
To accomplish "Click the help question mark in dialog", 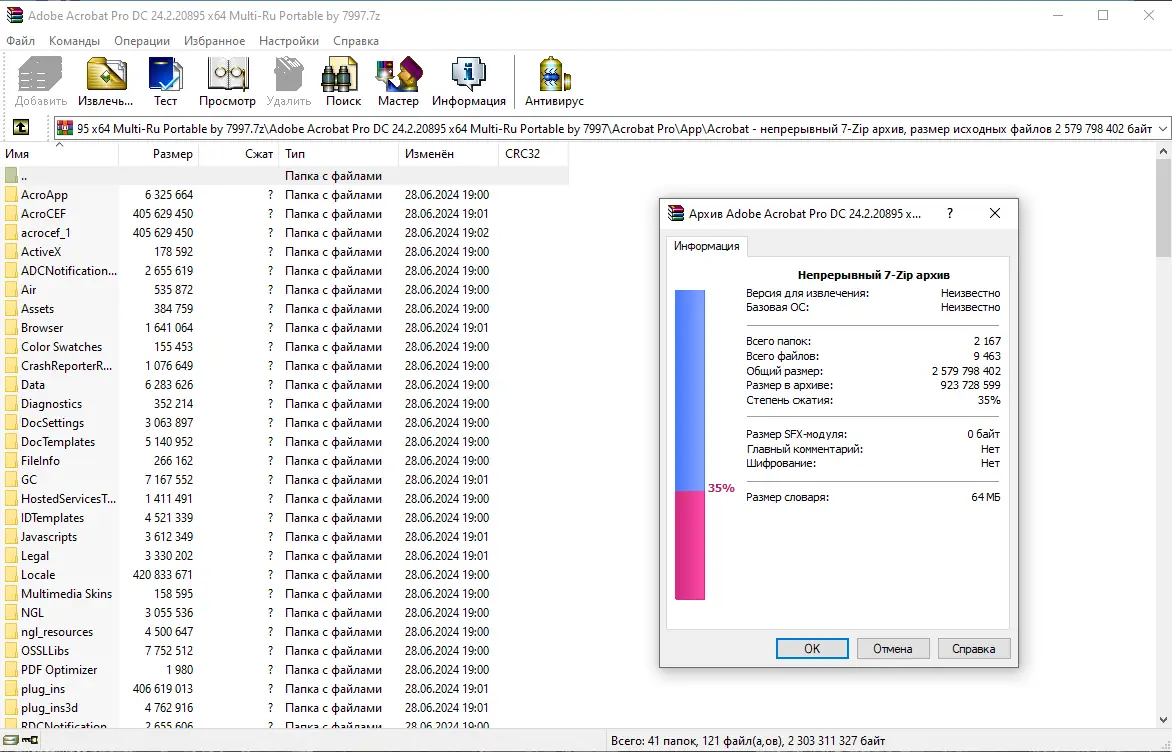I will coord(950,213).
